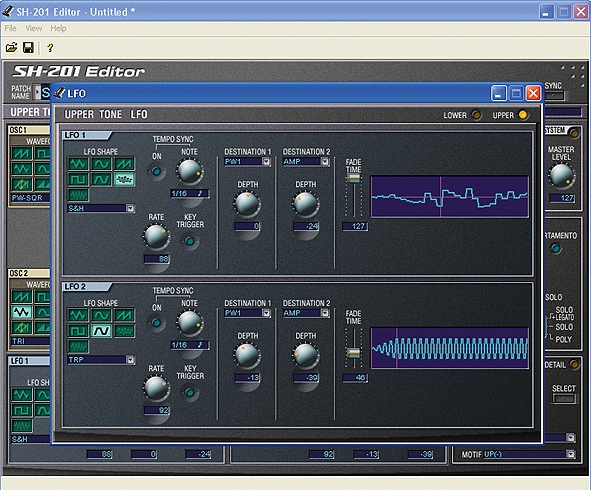Viewport: 591px width, 490px height.
Task: Click the SELECT button
Action: click(563, 398)
